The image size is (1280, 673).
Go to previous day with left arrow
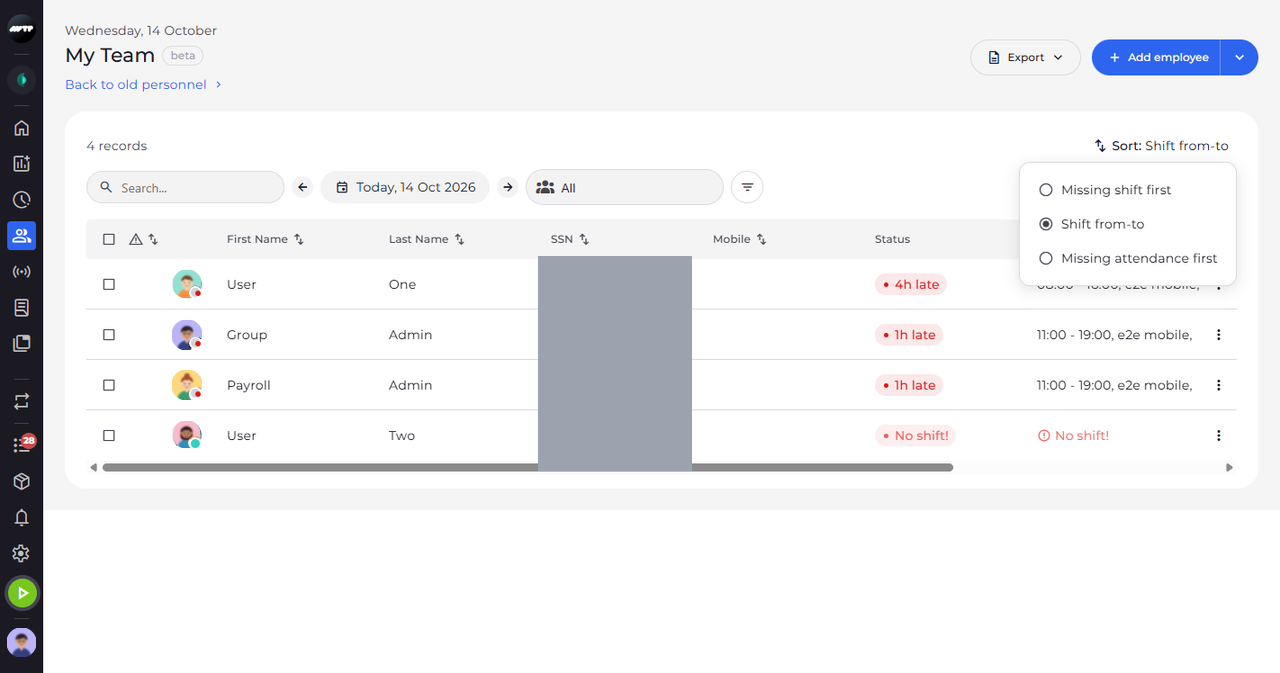(x=303, y=187)
